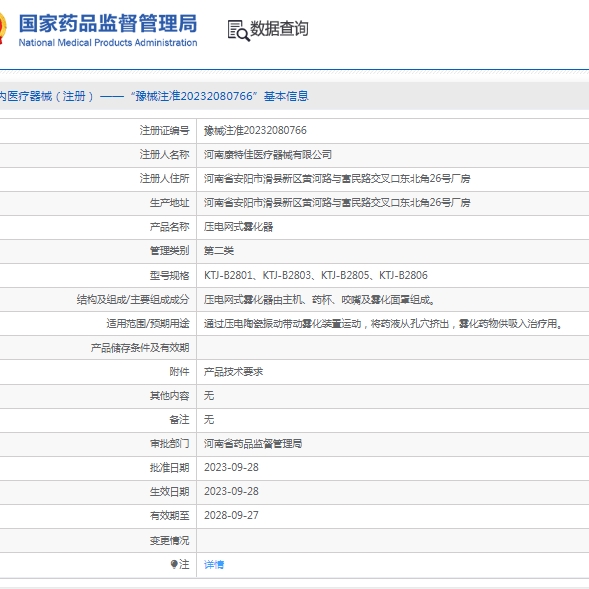
Task: Open the 详情 link in the 注 row
Action: [214, 564]
